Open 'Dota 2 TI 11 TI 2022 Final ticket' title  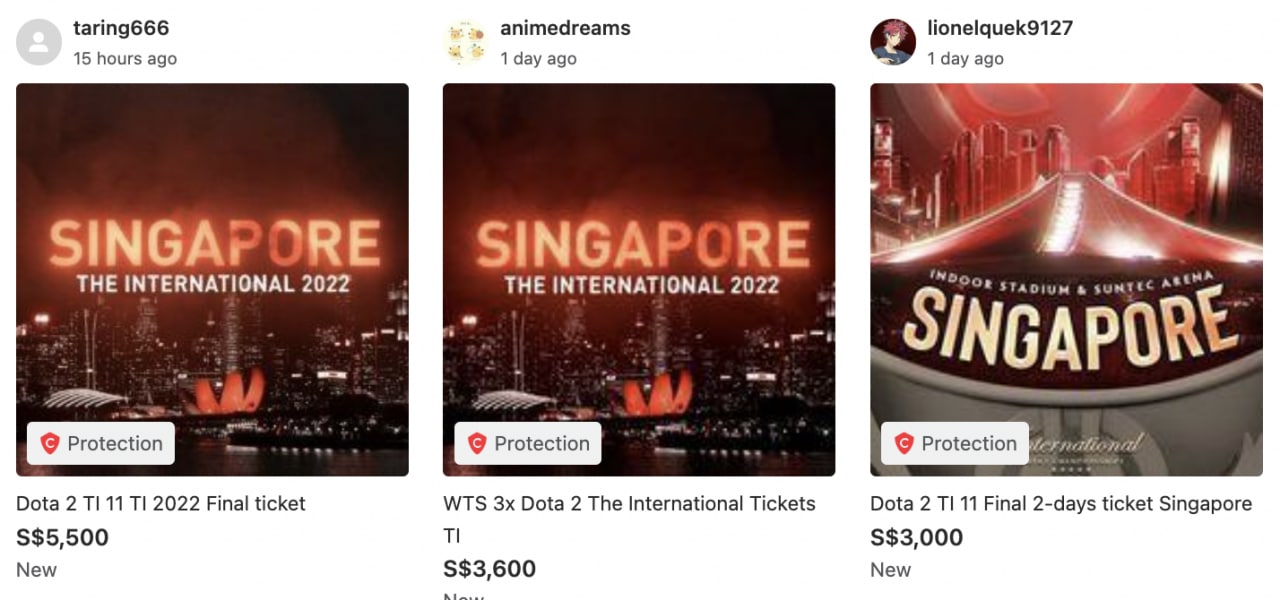pyautogui.click(x=161, y=503)
